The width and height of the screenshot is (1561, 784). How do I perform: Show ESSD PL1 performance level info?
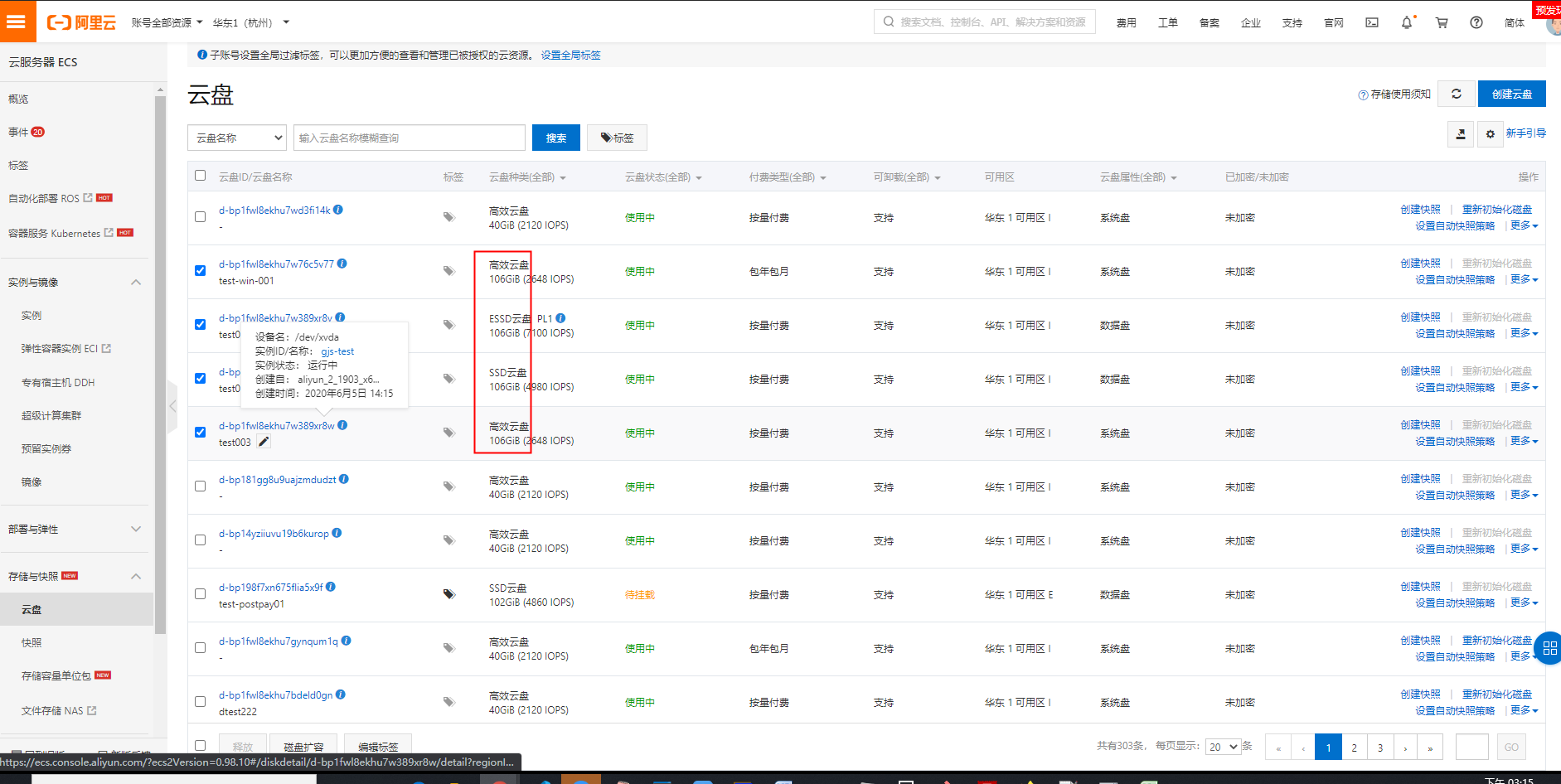560,318
